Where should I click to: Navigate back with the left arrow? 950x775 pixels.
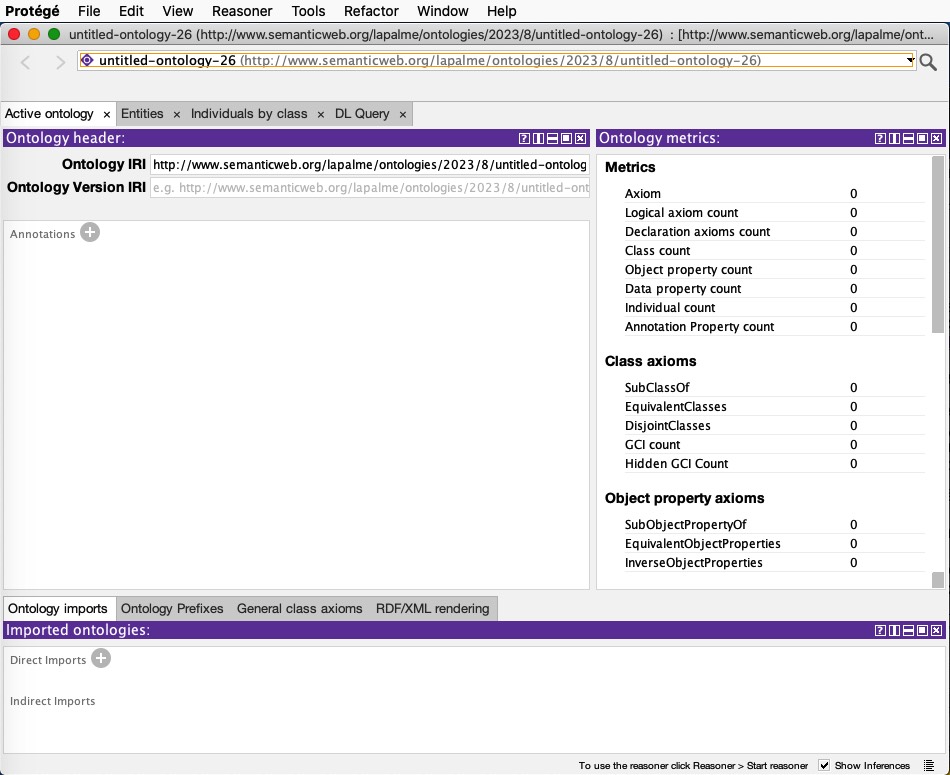(x=27, y=62)
